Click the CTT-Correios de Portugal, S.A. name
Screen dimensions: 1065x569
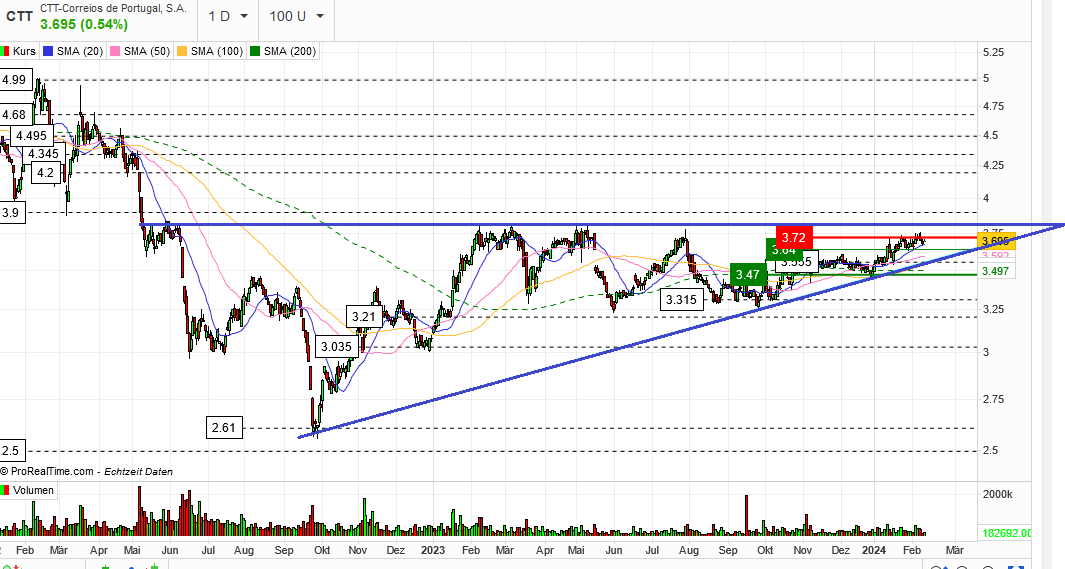[x=113, y=8]
